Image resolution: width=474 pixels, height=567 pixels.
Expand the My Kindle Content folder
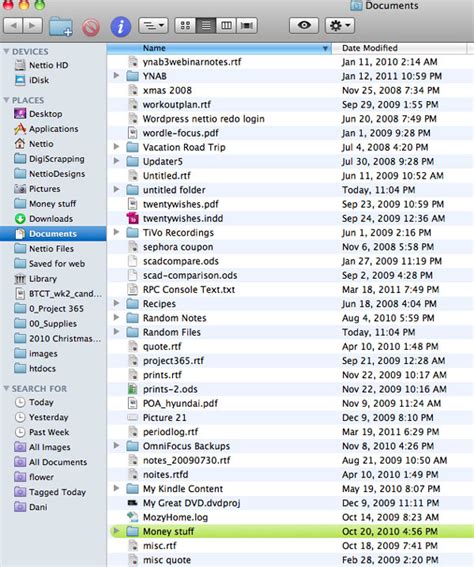116,488
